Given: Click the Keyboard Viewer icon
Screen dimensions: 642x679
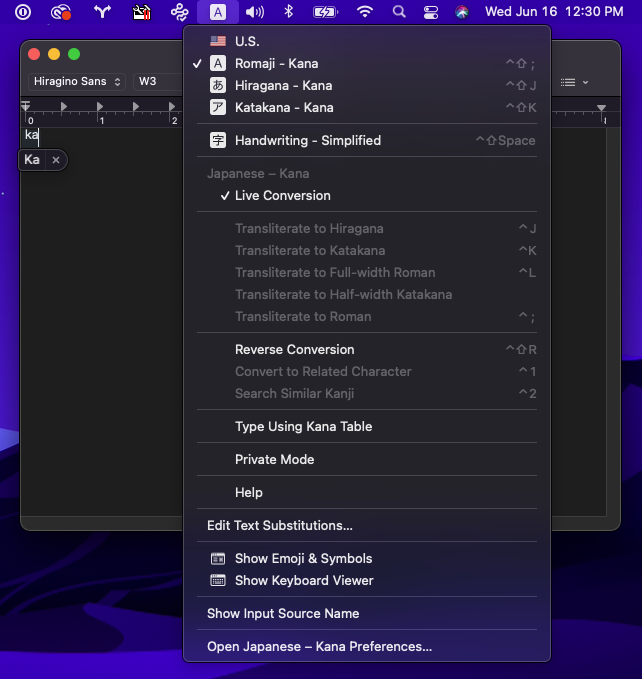Looking at the screenshot, I should pyautogui.click(x=218, y=580).
